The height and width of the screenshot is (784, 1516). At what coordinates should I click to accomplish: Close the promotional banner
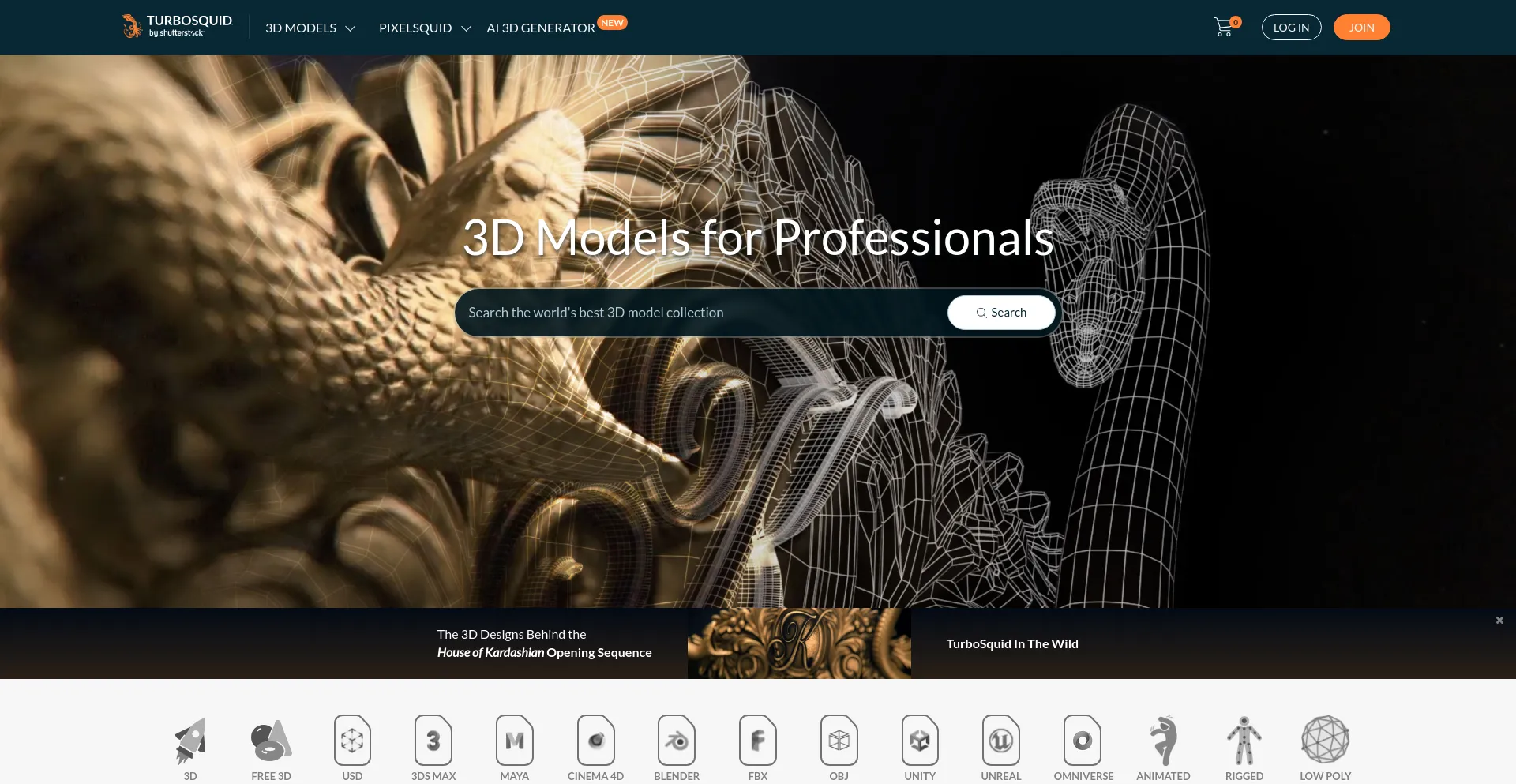tap(1499, 621)
